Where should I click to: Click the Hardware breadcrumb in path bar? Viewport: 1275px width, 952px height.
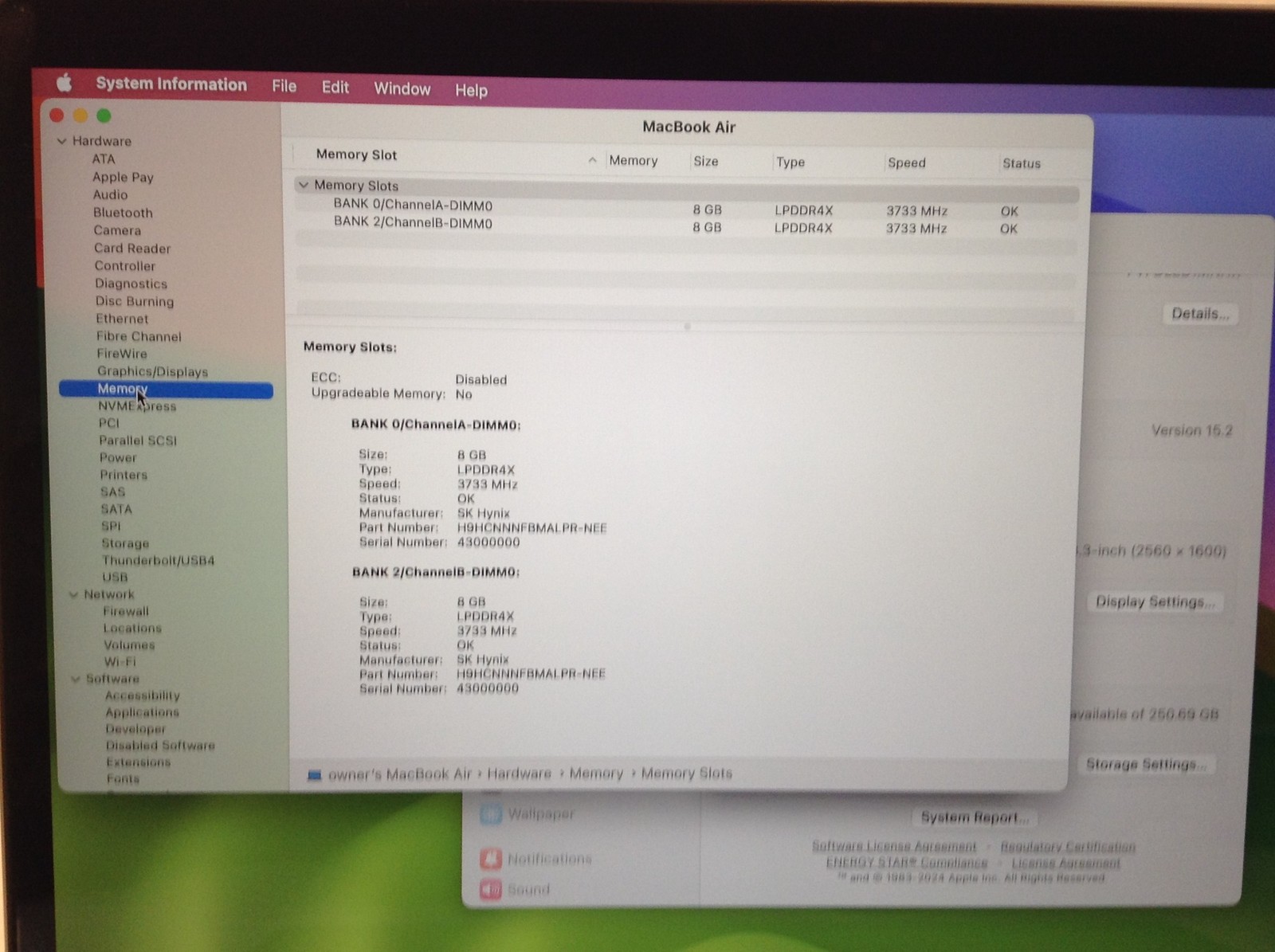point(519,774)
